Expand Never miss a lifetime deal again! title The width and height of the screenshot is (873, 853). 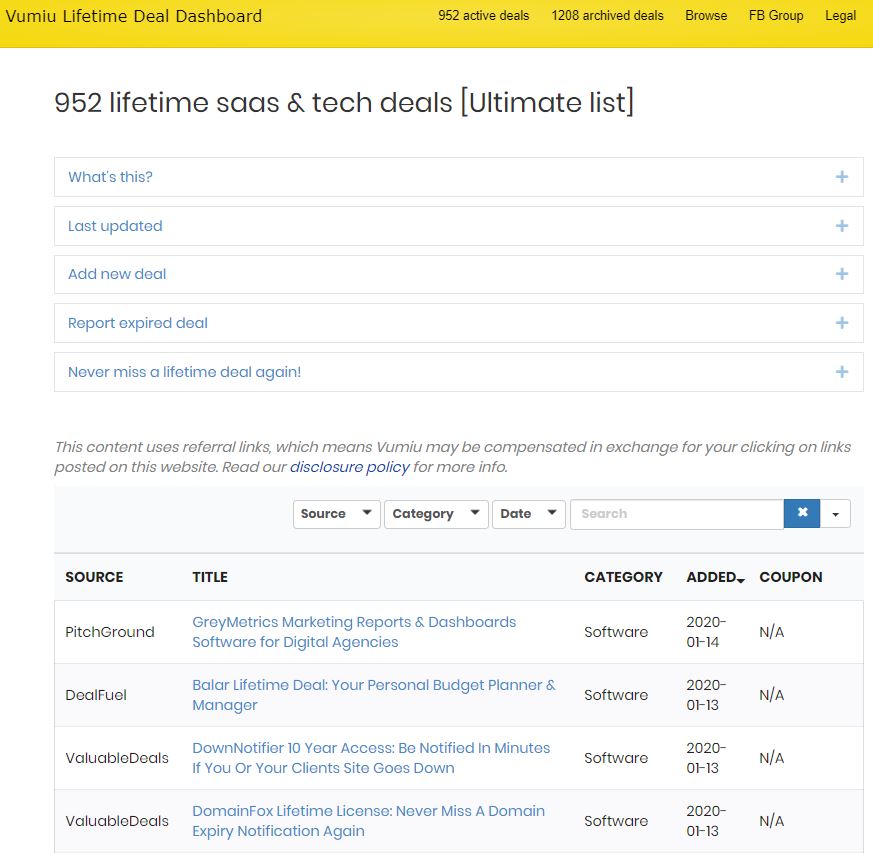(x=184, y=372)
